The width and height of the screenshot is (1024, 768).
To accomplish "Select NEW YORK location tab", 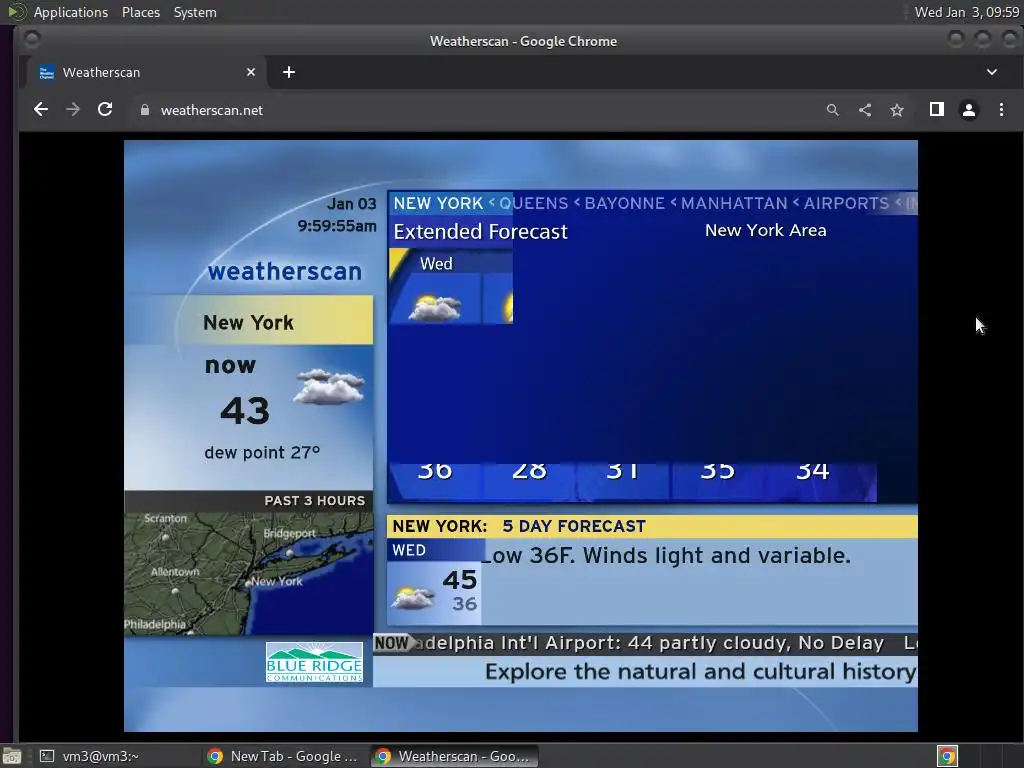I will point(438,203).
